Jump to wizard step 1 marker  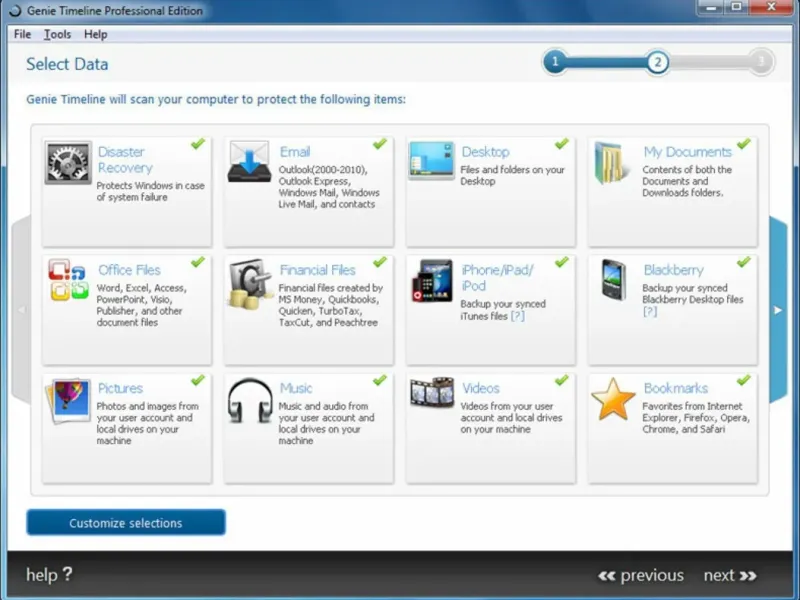[555, 62]
